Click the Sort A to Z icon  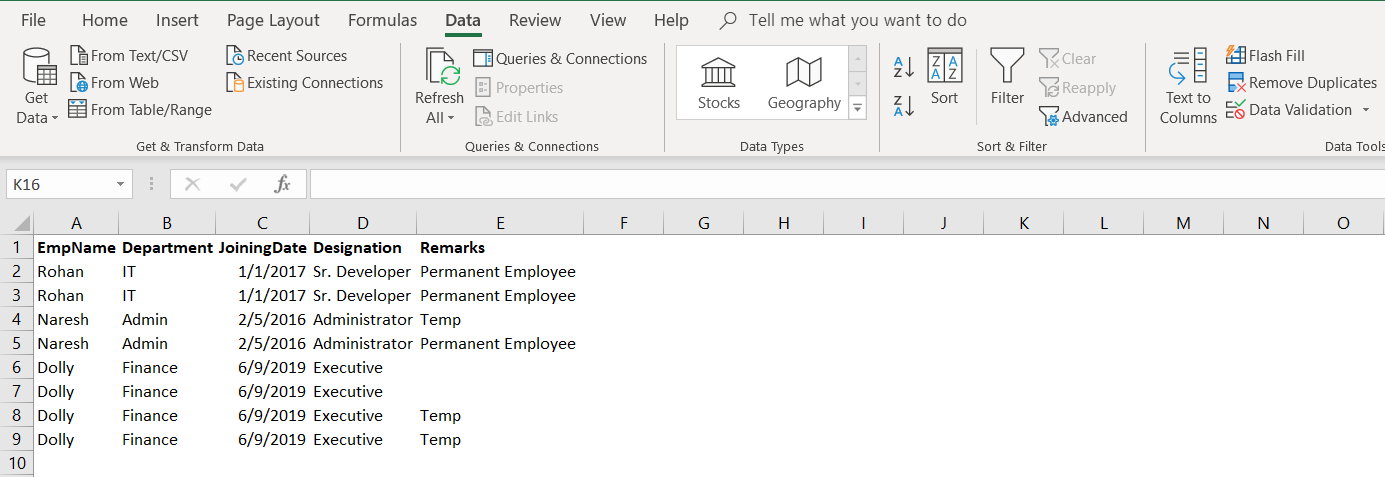(x=903, y=68)
